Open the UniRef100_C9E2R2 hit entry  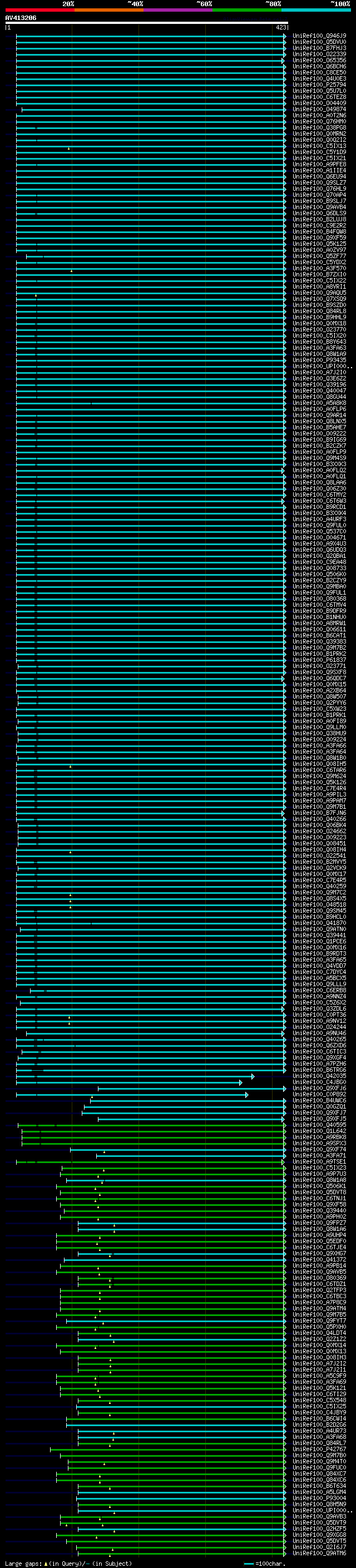click(319, 226)
